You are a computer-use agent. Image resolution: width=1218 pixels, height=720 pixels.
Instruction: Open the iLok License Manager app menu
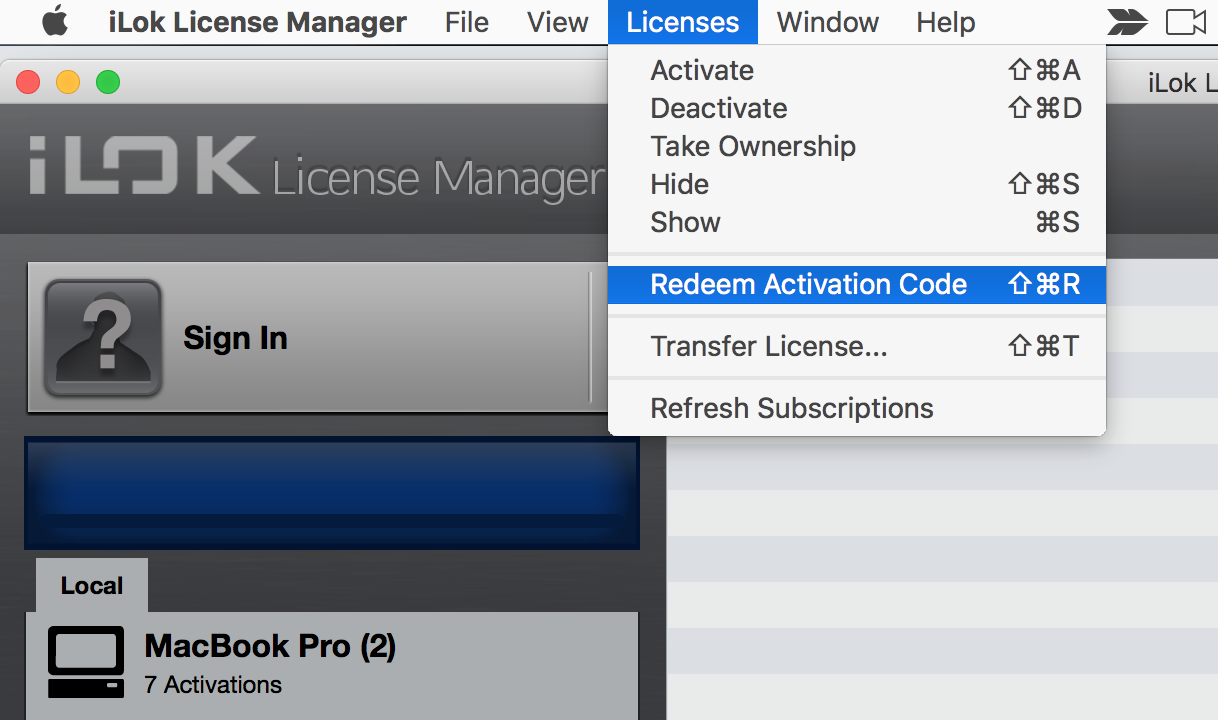tap(258, 22)
